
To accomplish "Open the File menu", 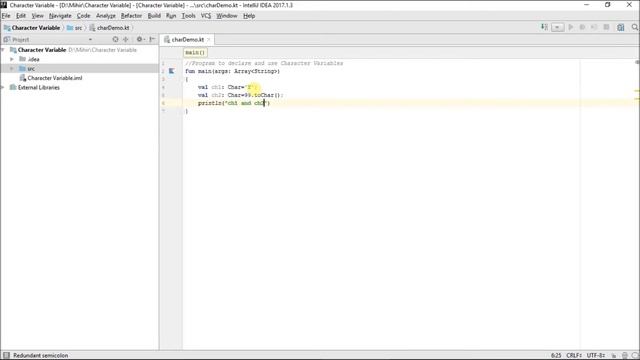I will [6, 16].
